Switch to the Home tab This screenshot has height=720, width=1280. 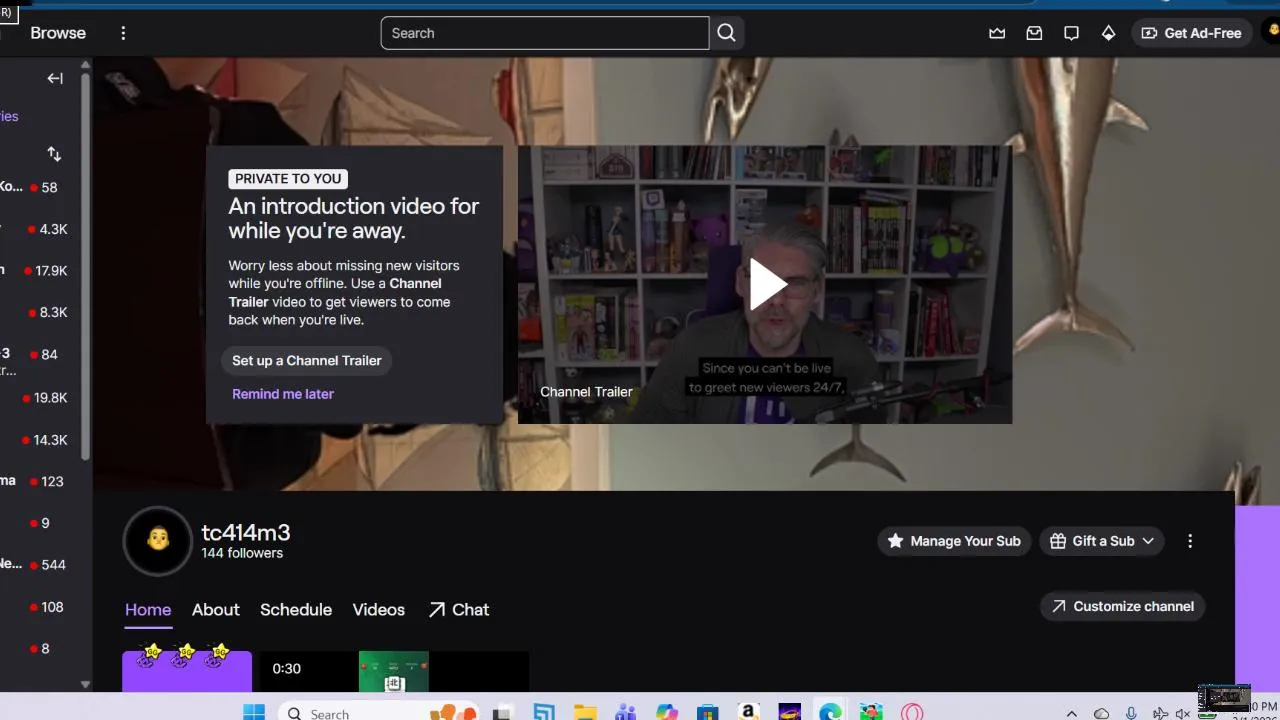tap(148, 610)
